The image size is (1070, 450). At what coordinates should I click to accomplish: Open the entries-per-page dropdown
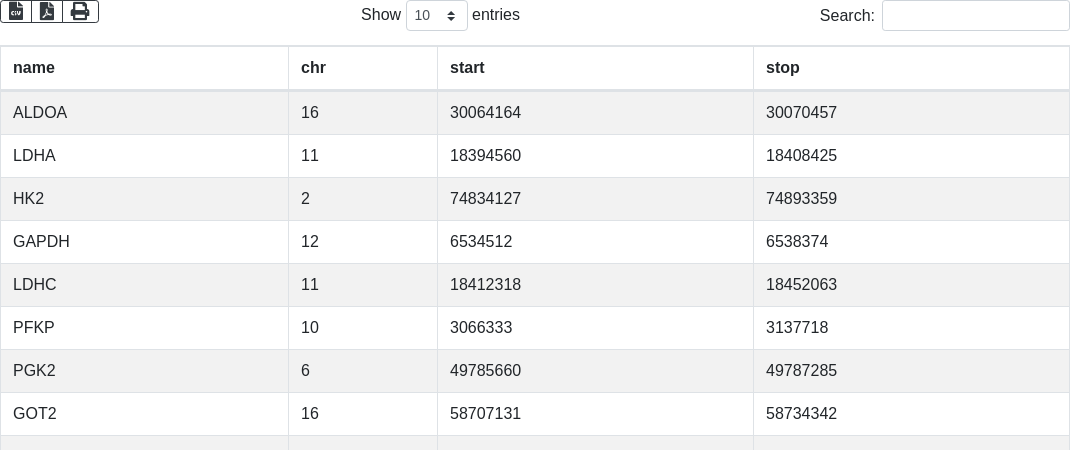tap(437, 15)
